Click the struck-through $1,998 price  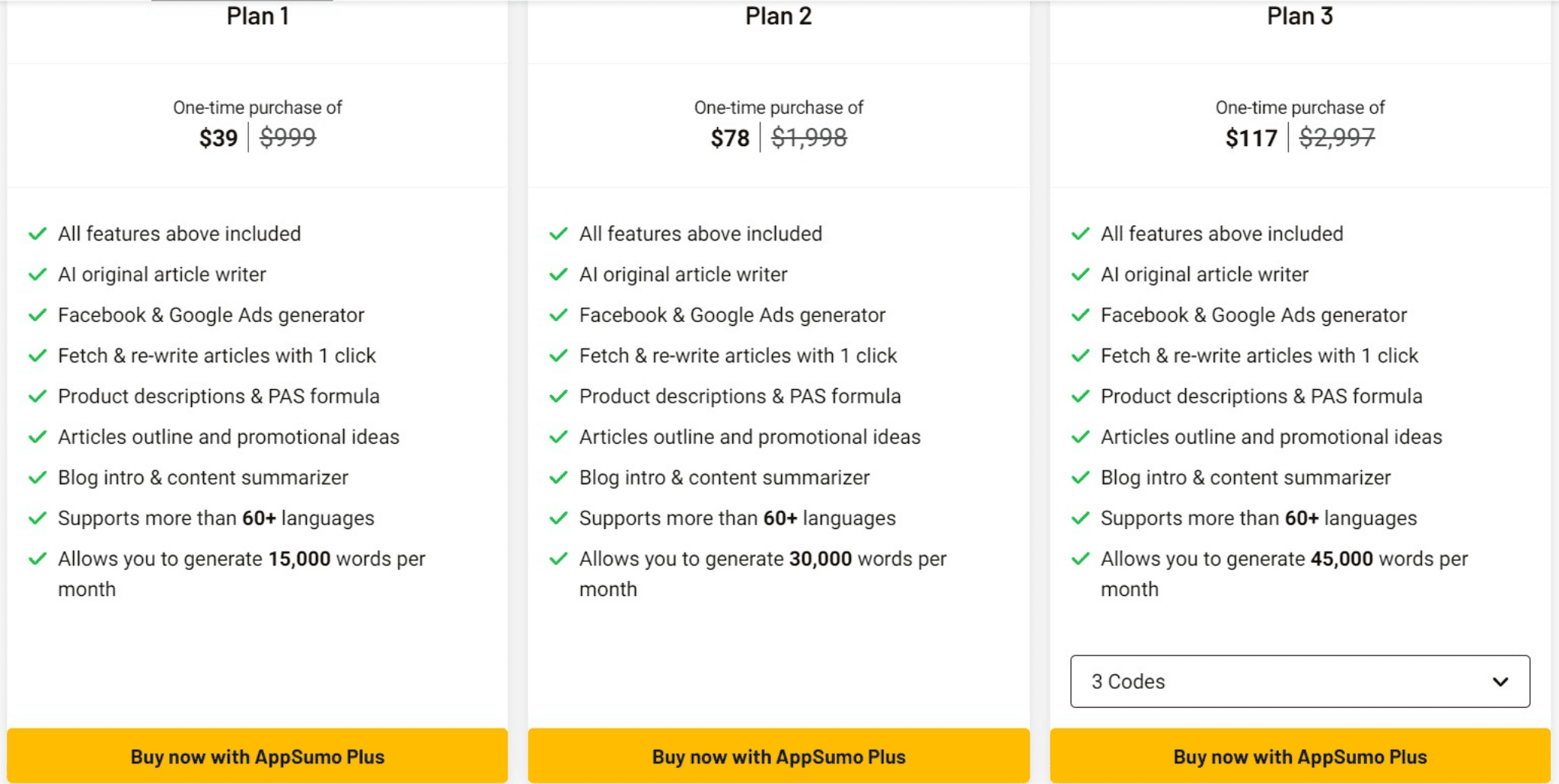point(809,138)
